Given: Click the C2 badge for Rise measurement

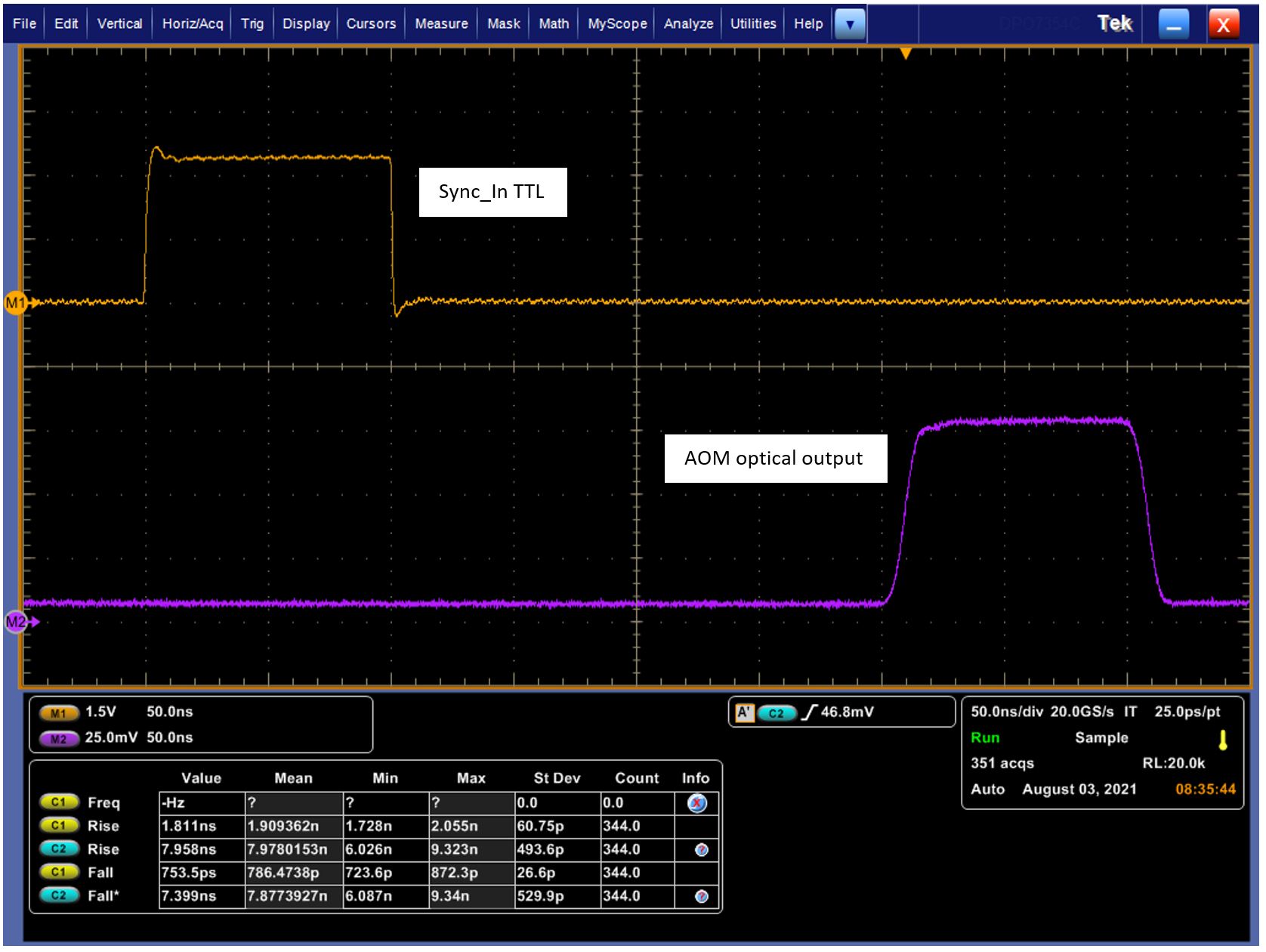Looking at the screenshot, I should click(x=59, y=849).
